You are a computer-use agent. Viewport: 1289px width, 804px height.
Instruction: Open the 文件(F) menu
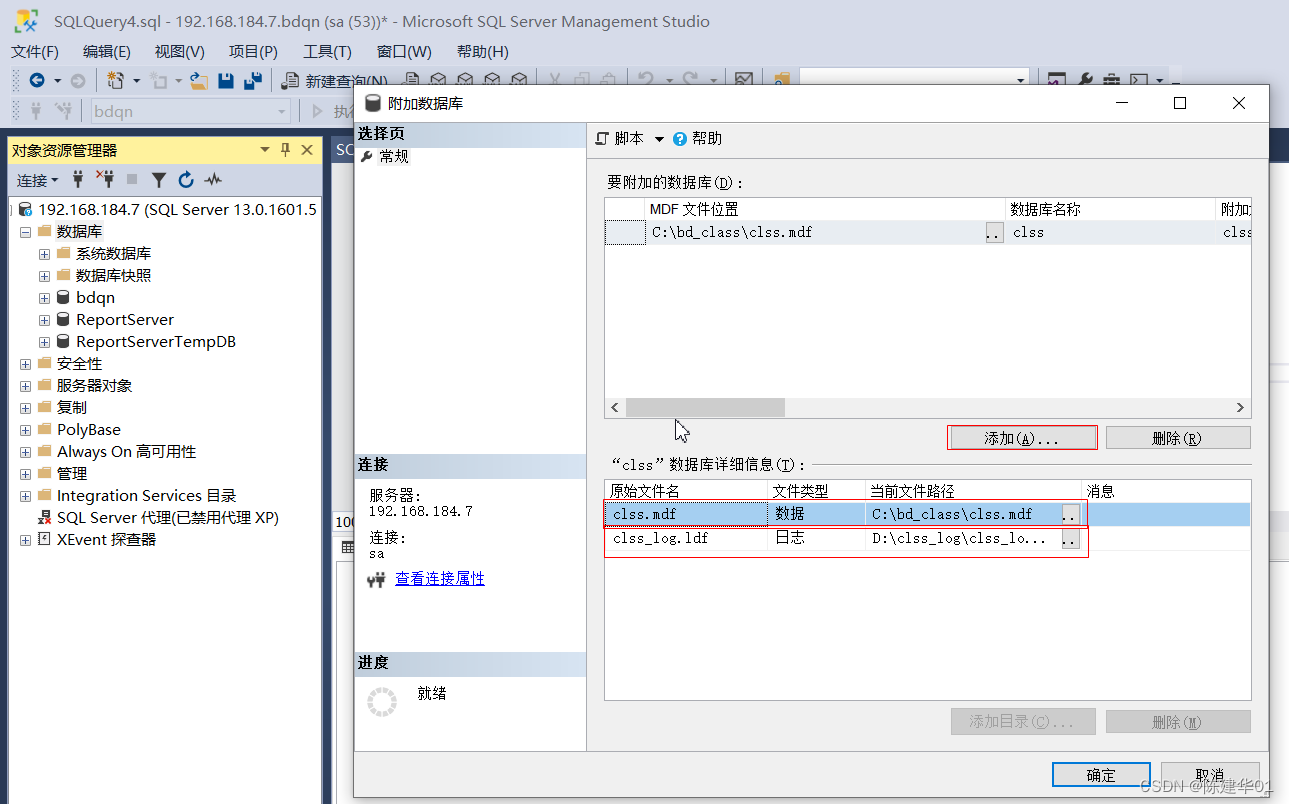point(35,52)
